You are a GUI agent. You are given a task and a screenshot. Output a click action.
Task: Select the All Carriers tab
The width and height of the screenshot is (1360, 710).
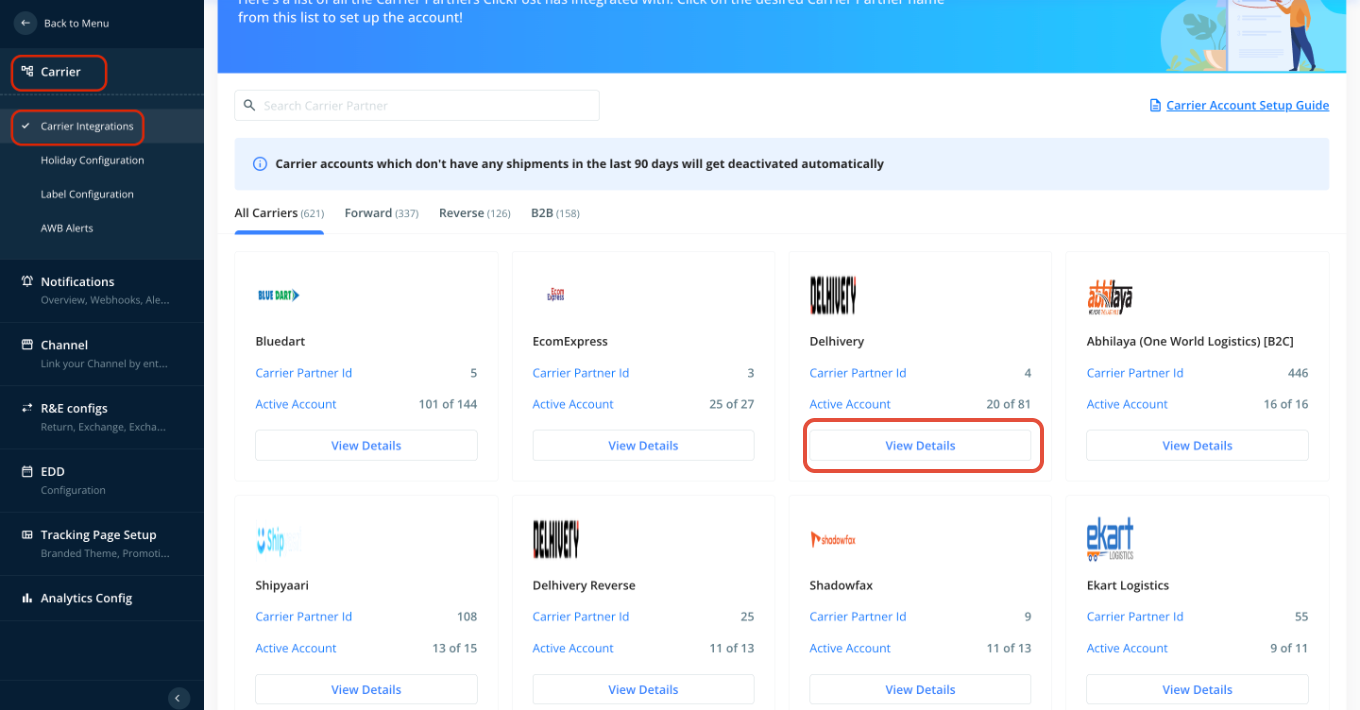pos(279,213)
